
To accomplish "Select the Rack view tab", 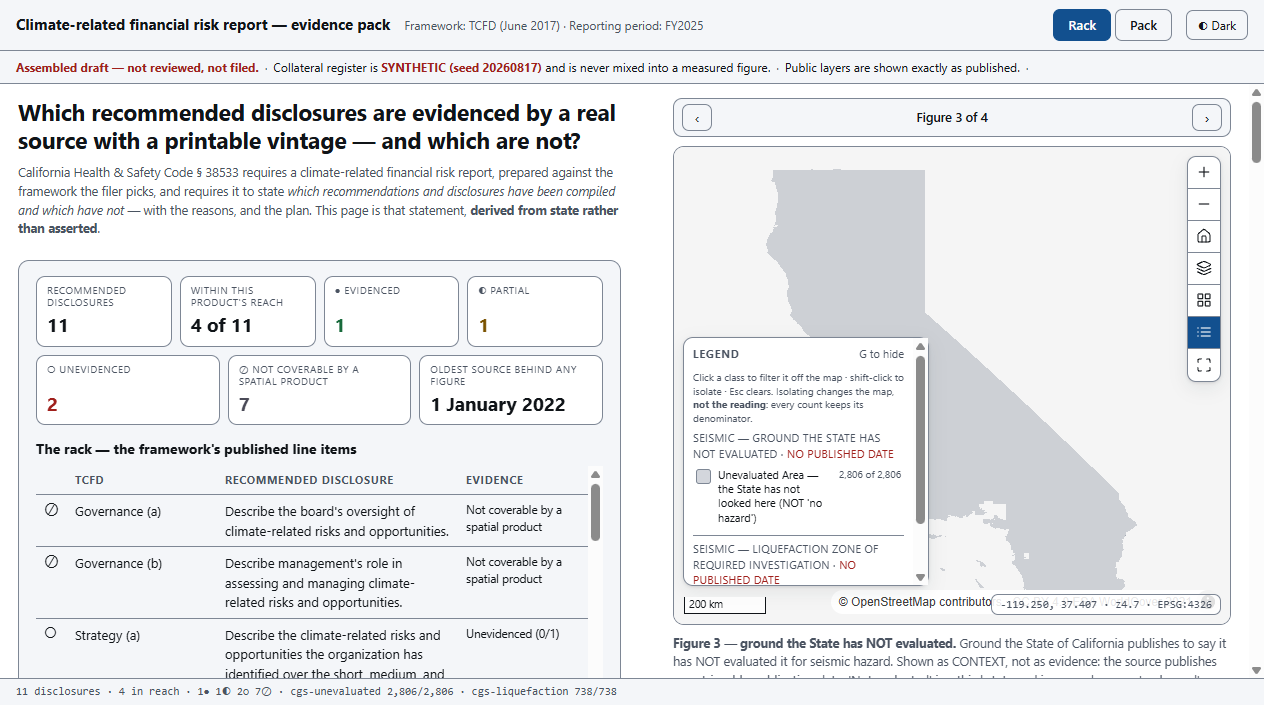I will 1082,26.
